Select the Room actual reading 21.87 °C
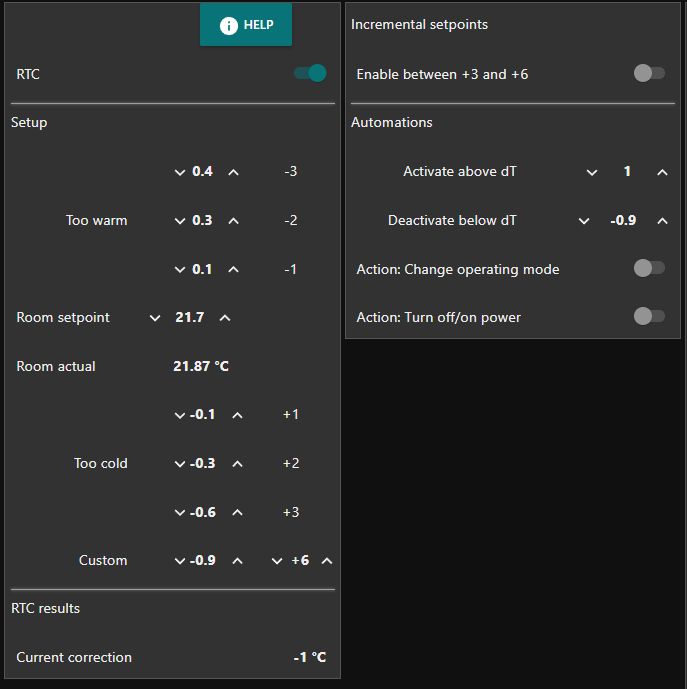 (201, 366)
